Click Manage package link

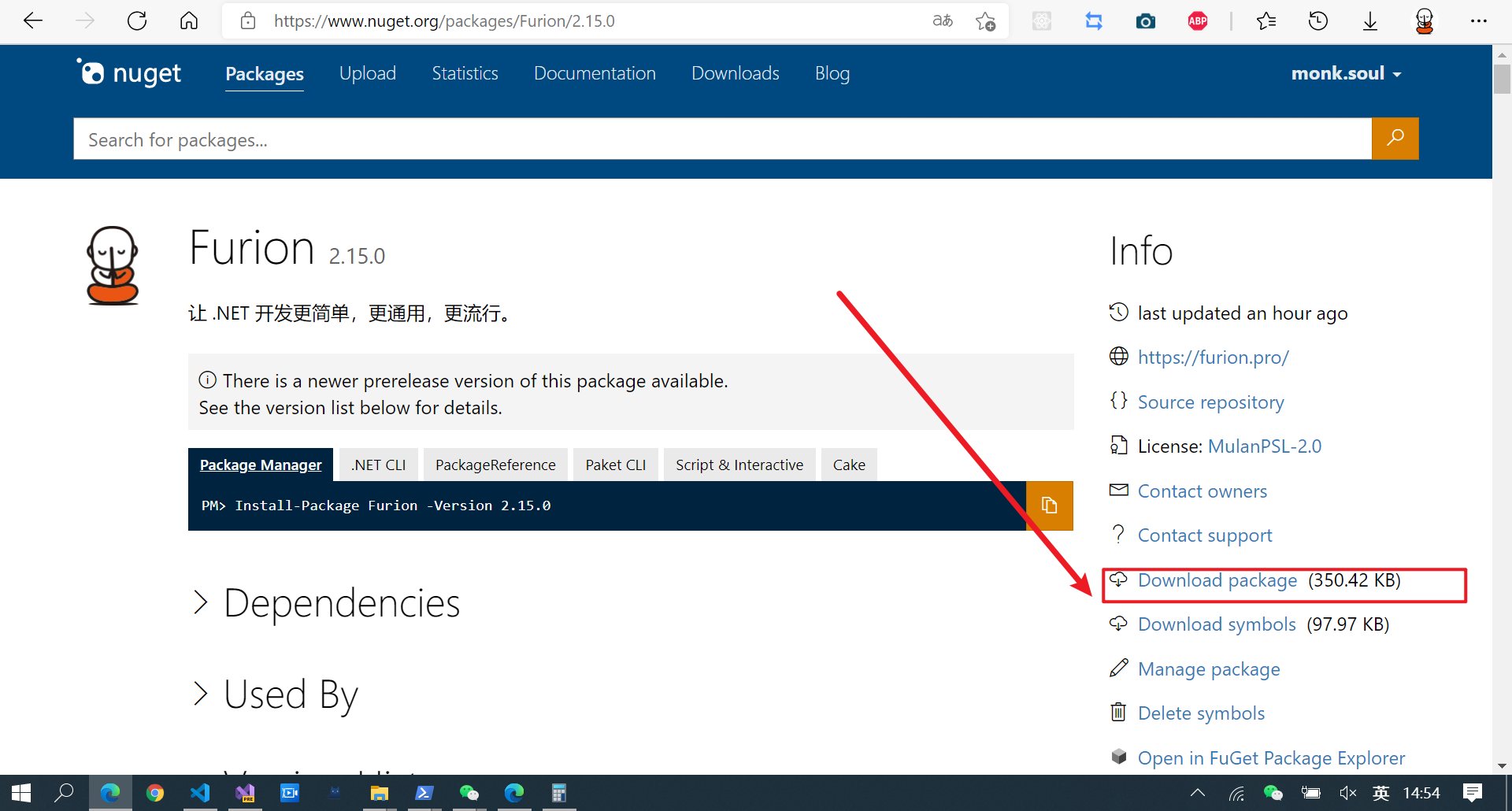(x=1209, y=669)
